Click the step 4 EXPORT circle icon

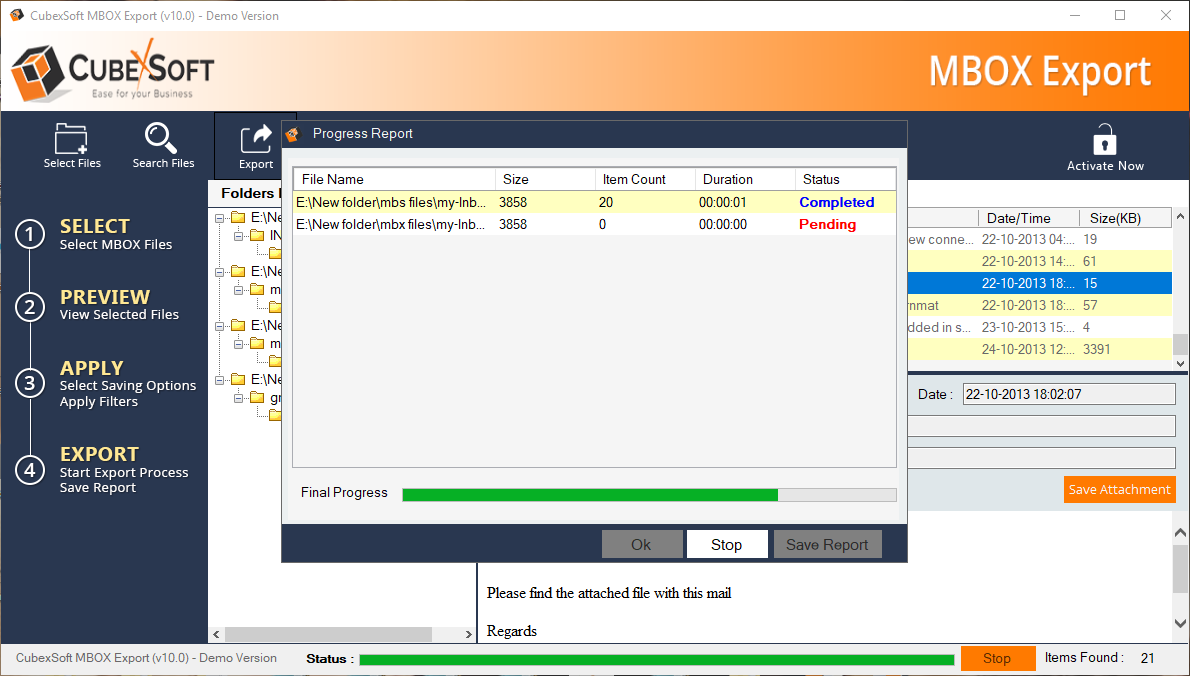click(30, 469)
